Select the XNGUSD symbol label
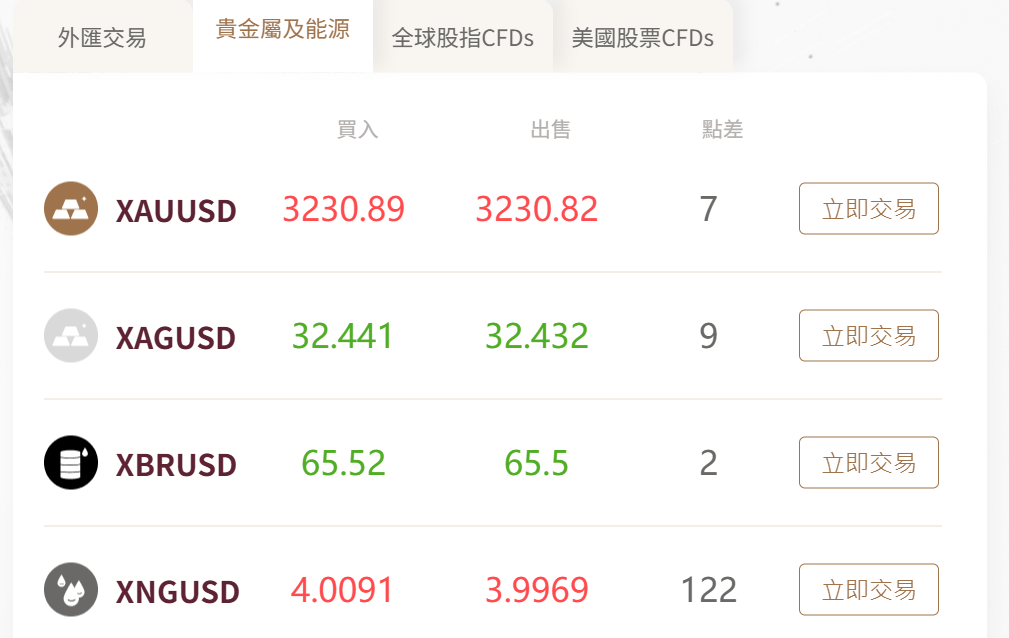 click(178, 591)
